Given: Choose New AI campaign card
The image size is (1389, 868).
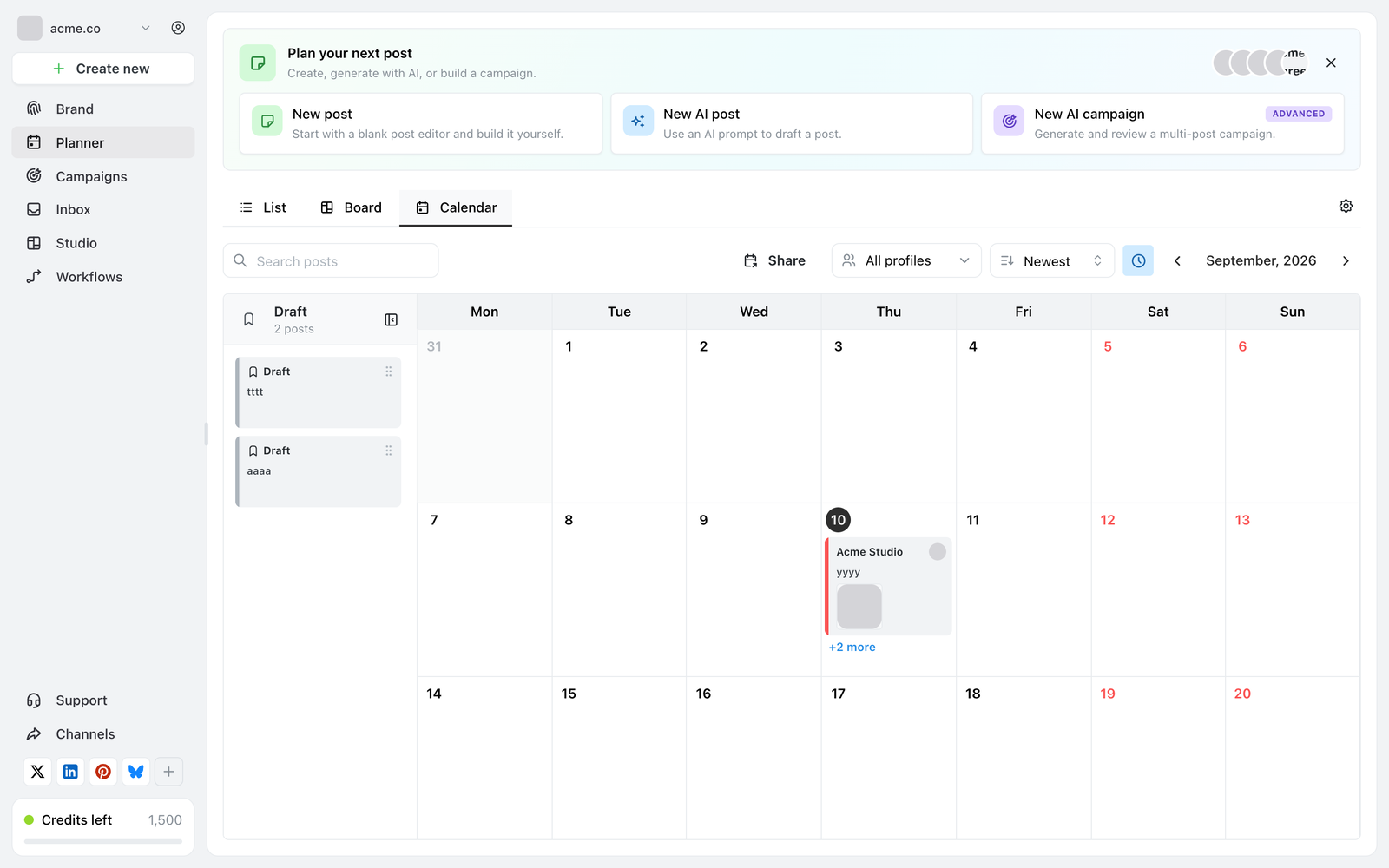Looking at the screenshot, I should pyautogui.click(x=1162, y=123).
